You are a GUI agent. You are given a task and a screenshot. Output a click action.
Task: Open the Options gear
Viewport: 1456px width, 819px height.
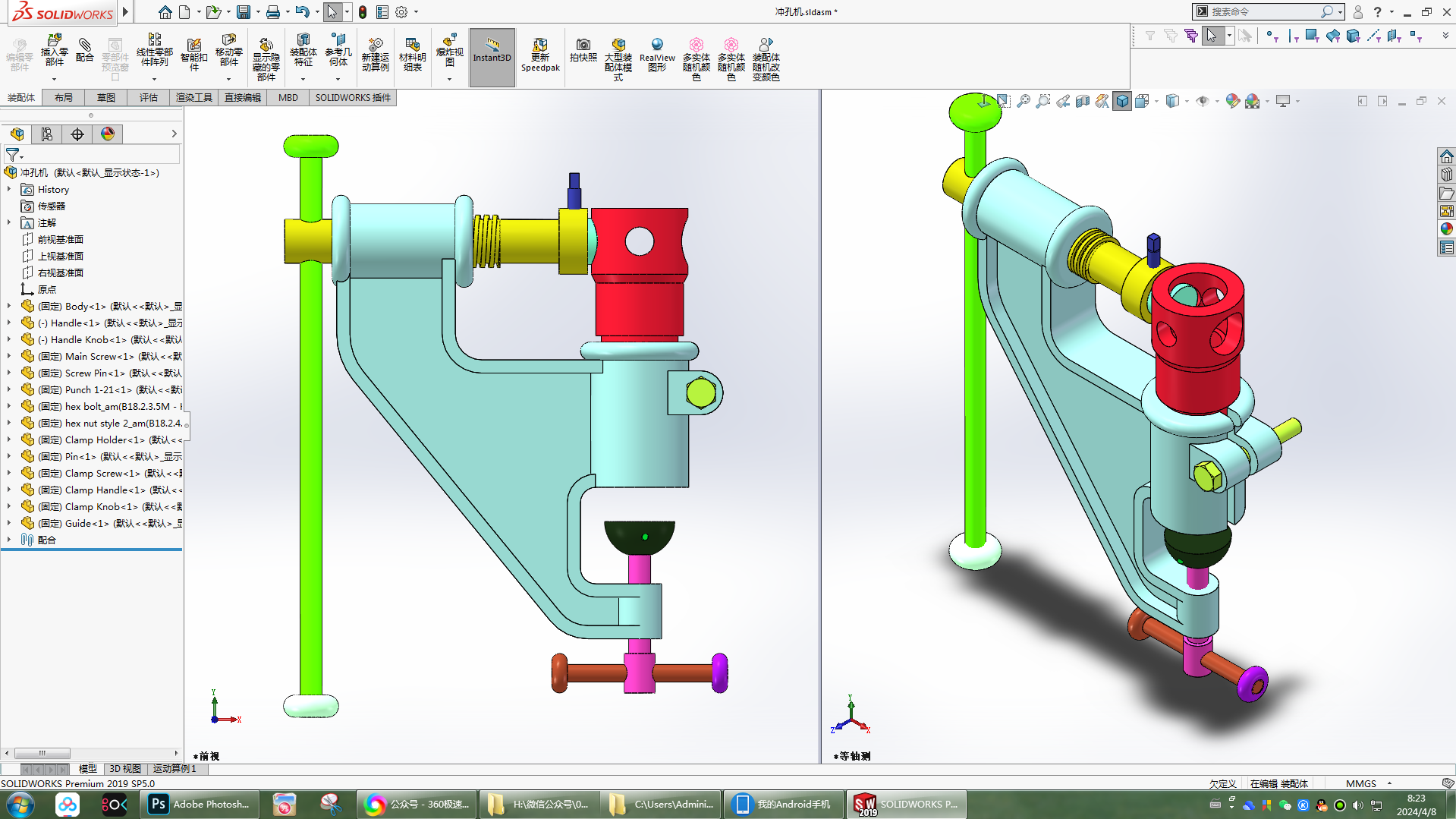click(401, 12)
